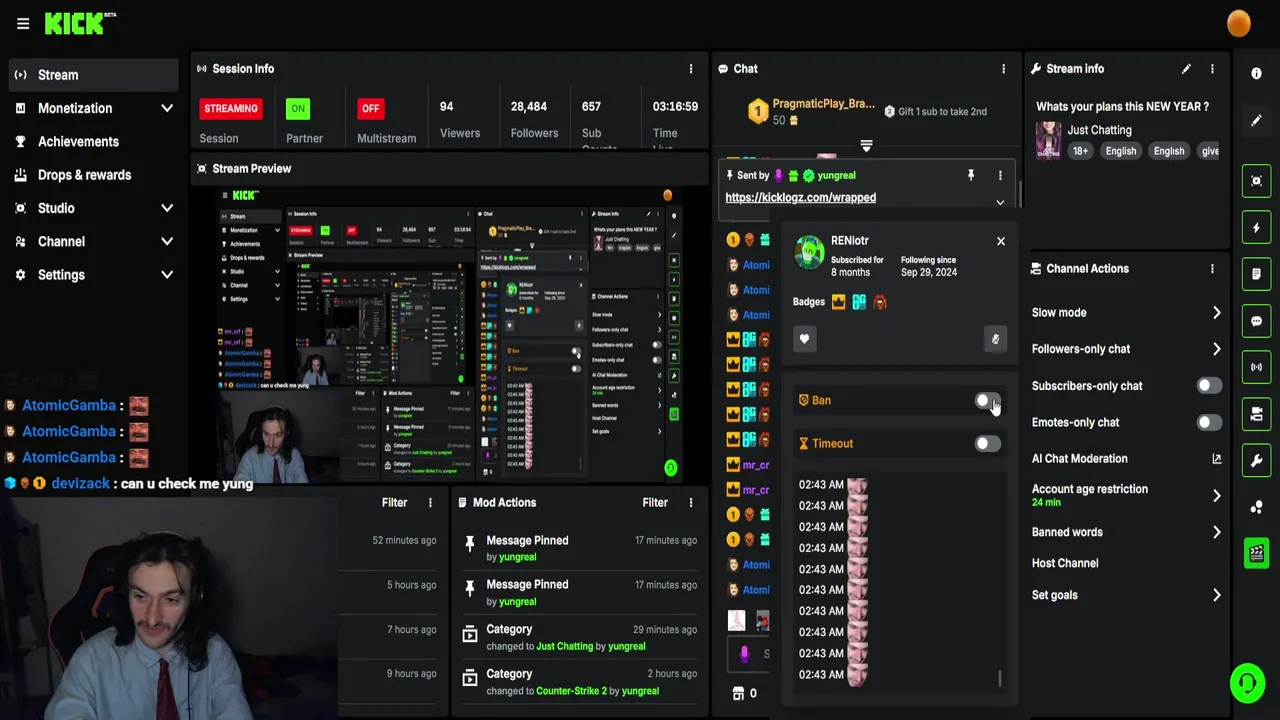Open Set goals chevron
The image size is (1280, 720).
point(1216,596)
